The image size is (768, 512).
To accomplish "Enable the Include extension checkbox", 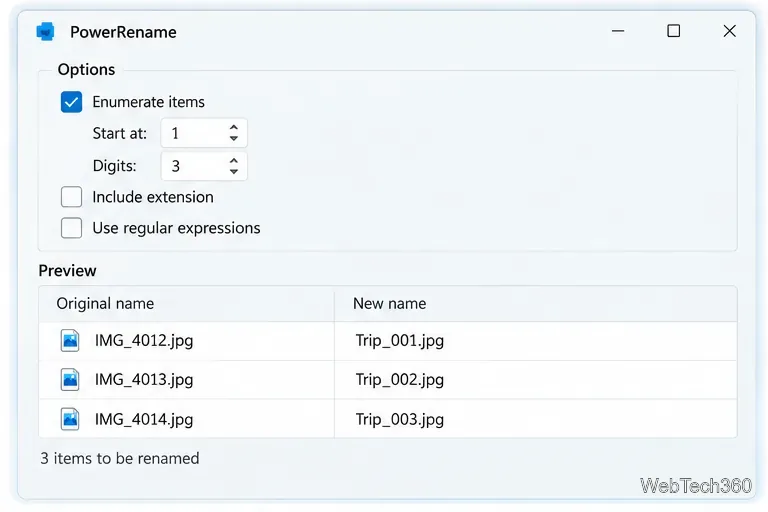I will coord(72,197).
